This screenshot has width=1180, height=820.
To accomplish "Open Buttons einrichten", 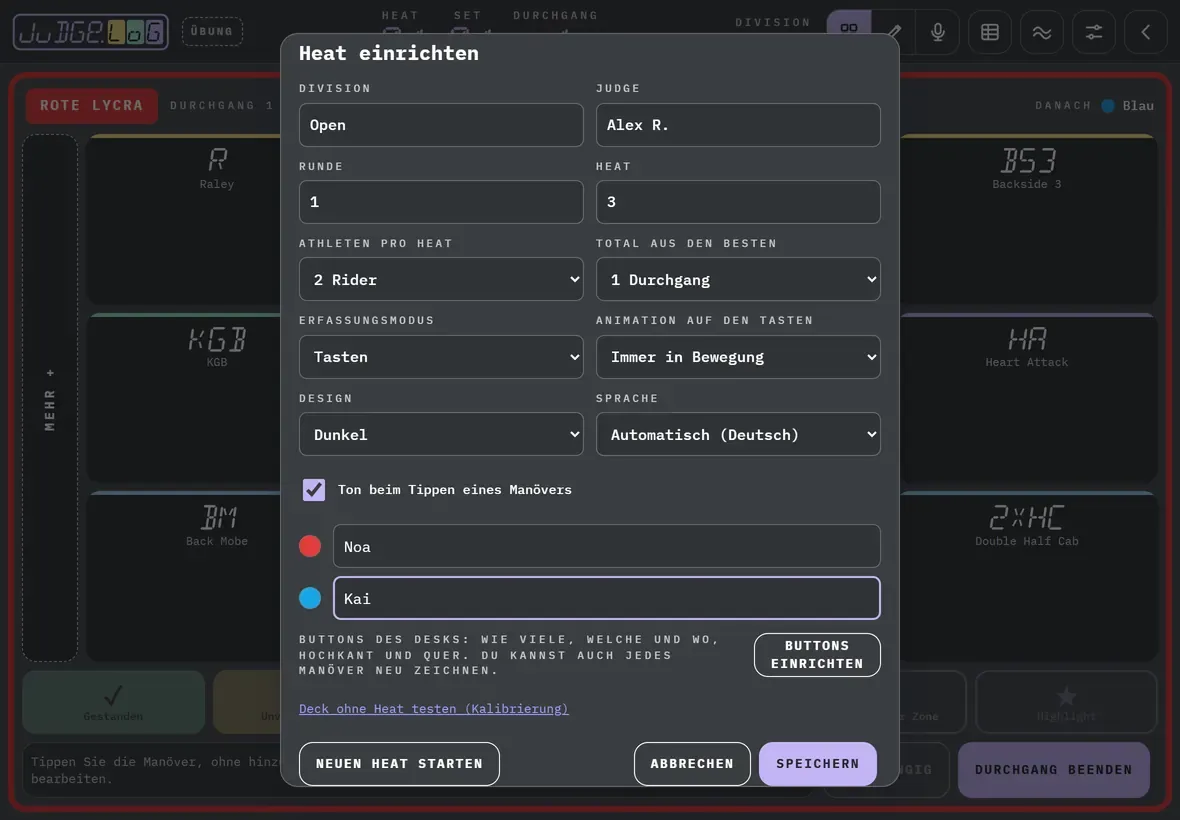I will pyautogui.click(x=817, y=654).
